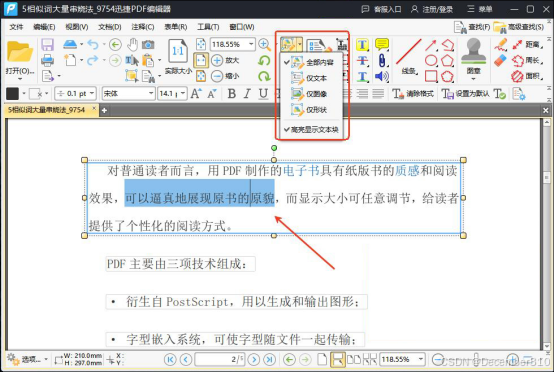Open the 编辑(E) menu
The image size is (554, 373).
44,27
